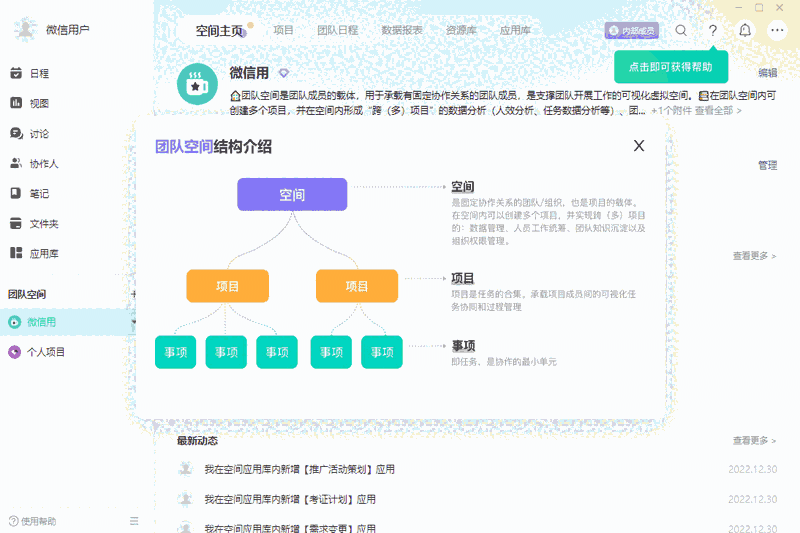800x533 pixels.
Task: Click the avatar beside 推广活动策划 entry
Action: coord(186,469)
